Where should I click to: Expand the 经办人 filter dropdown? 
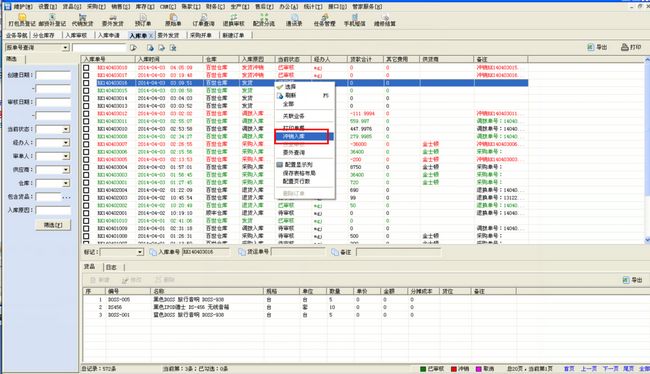[x=66, y=143]
